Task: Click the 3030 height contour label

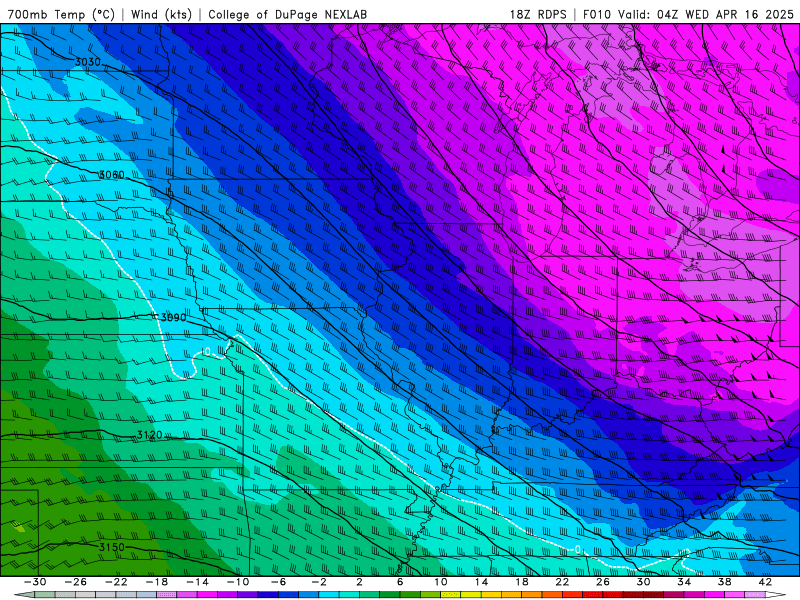Action: point(88,62)
